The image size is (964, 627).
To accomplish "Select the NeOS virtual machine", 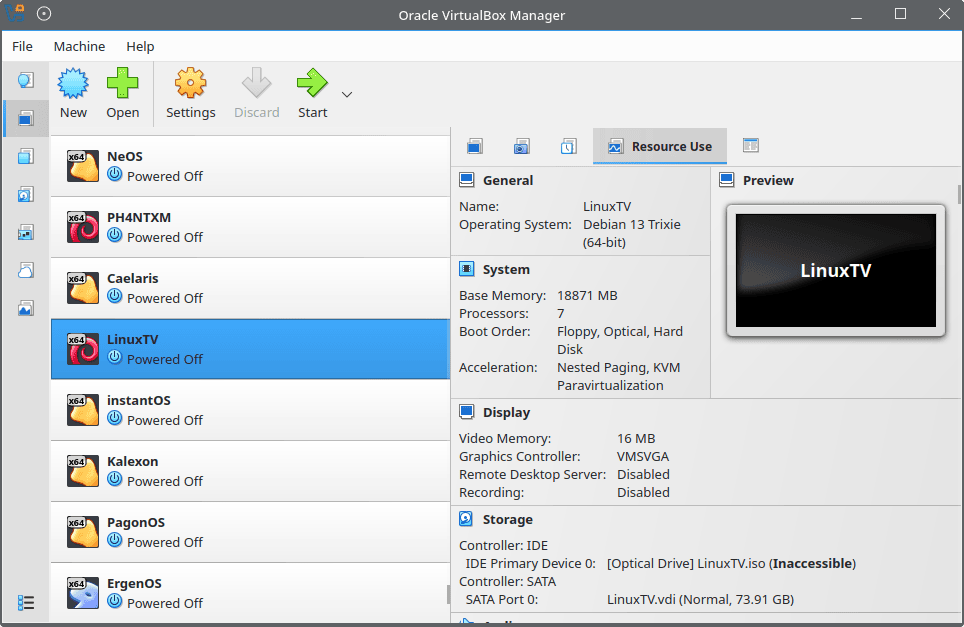I will tap(250, 166).
